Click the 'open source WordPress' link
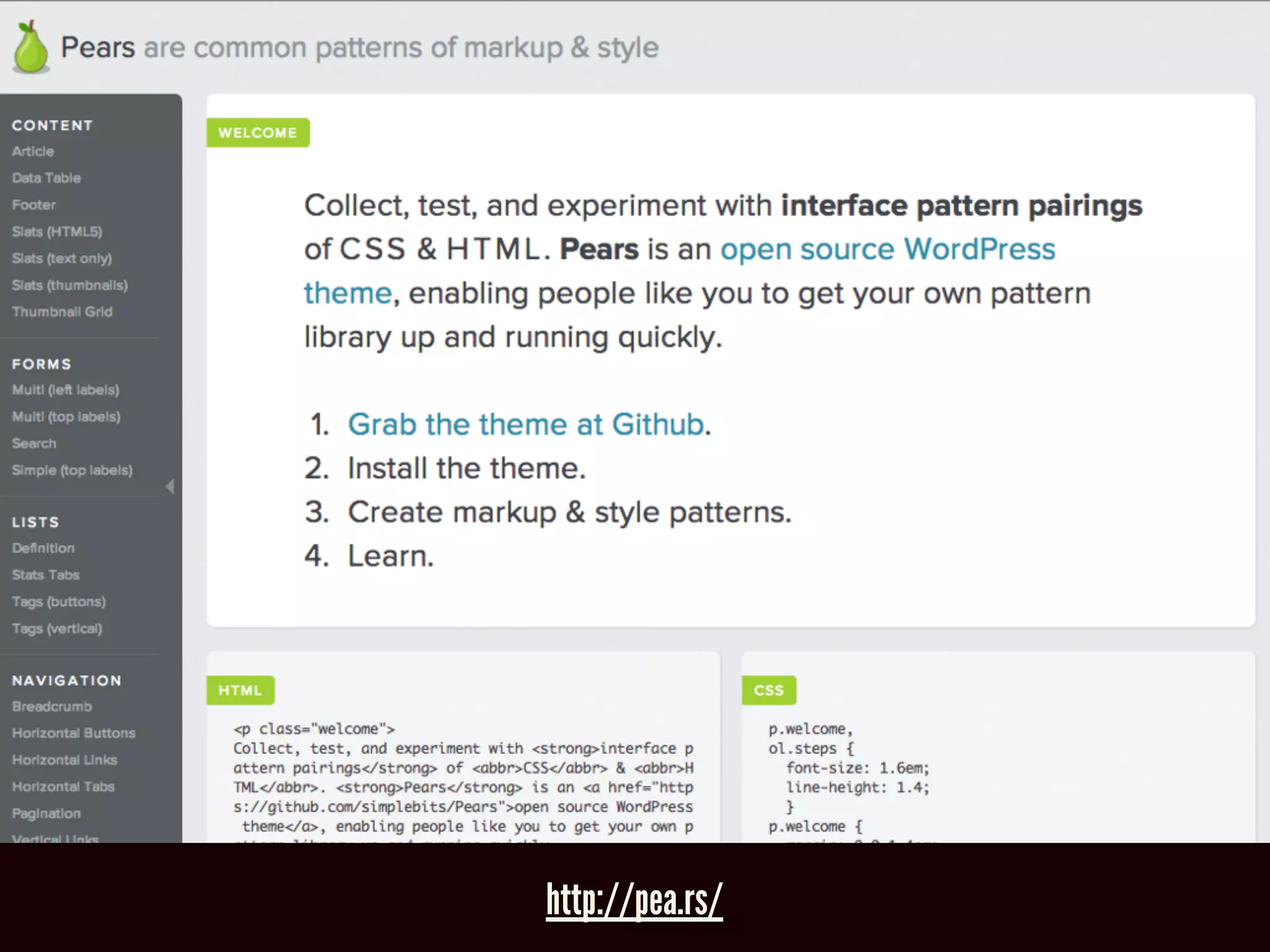Viewport: 1270px width, 952px height. 887,249
